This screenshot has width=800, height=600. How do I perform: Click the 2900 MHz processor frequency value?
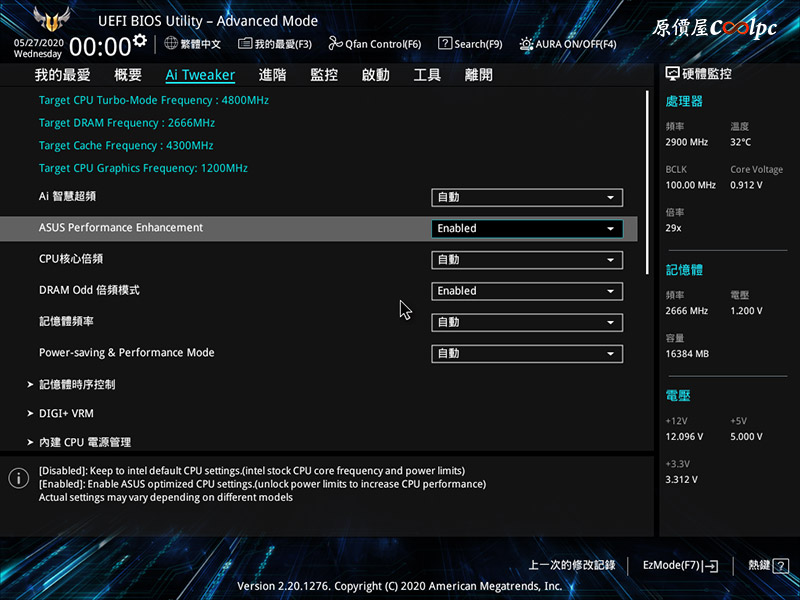(x=687, y=142)
